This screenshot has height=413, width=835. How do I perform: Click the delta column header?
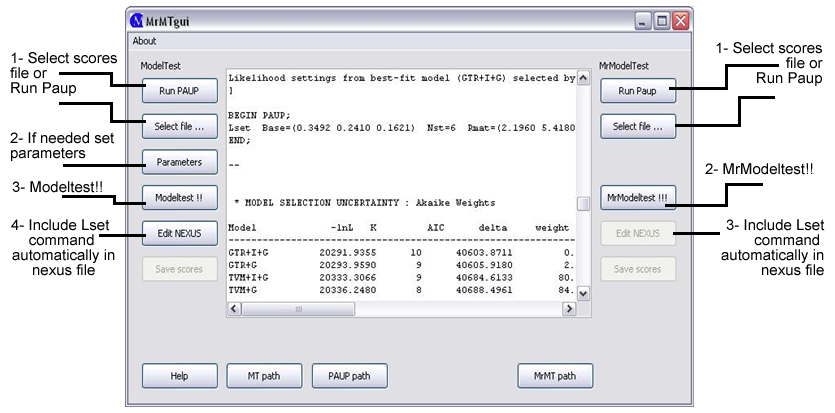point(493,228)
